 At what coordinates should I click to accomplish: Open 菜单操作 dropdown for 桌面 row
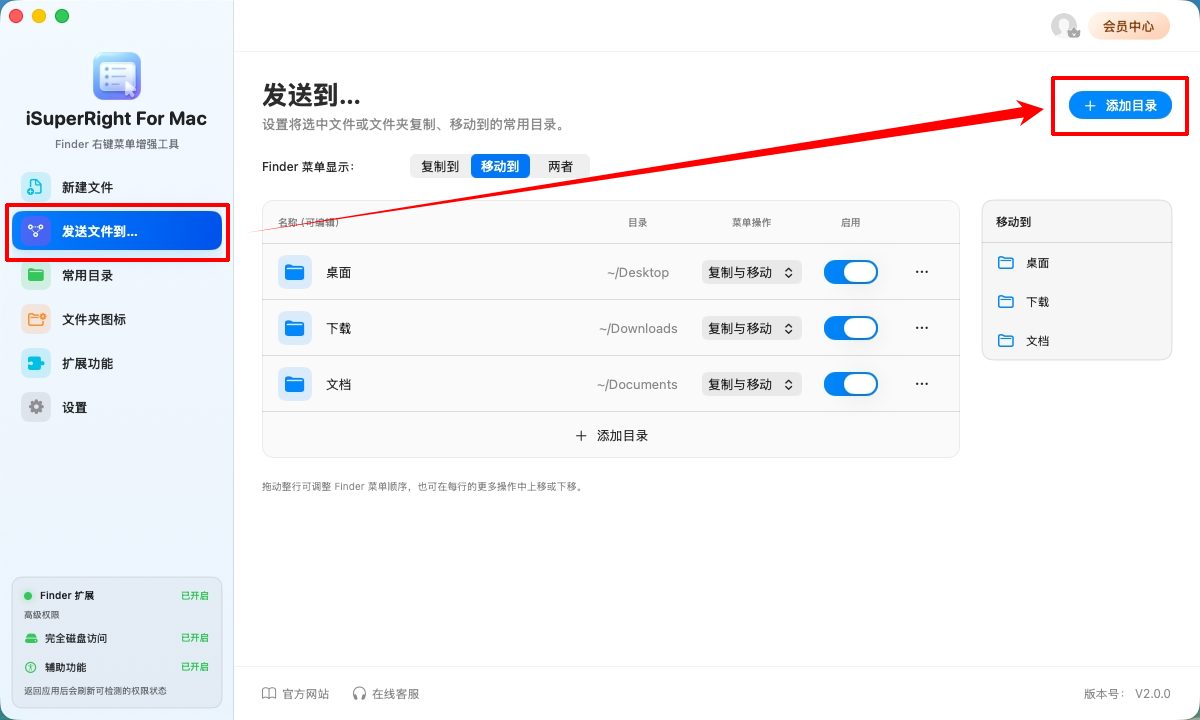point(751,272)
